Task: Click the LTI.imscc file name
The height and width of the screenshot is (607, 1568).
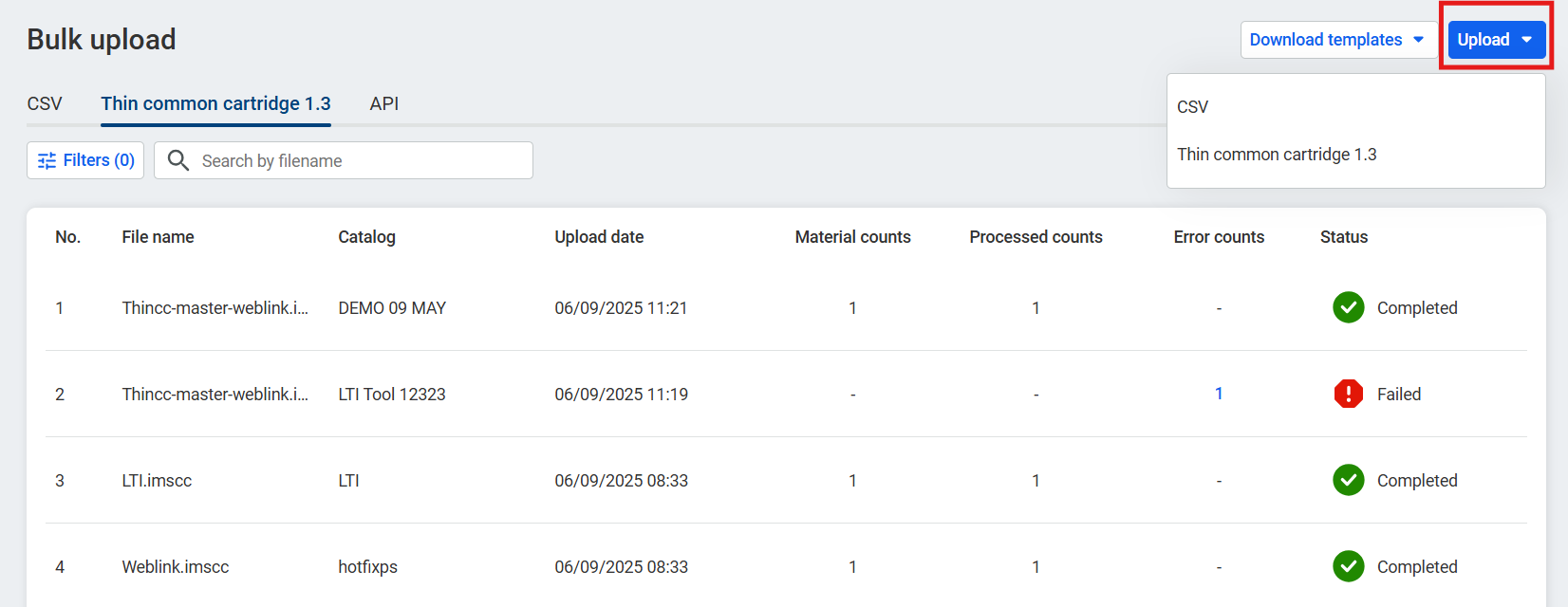Action: pos(157,481)
